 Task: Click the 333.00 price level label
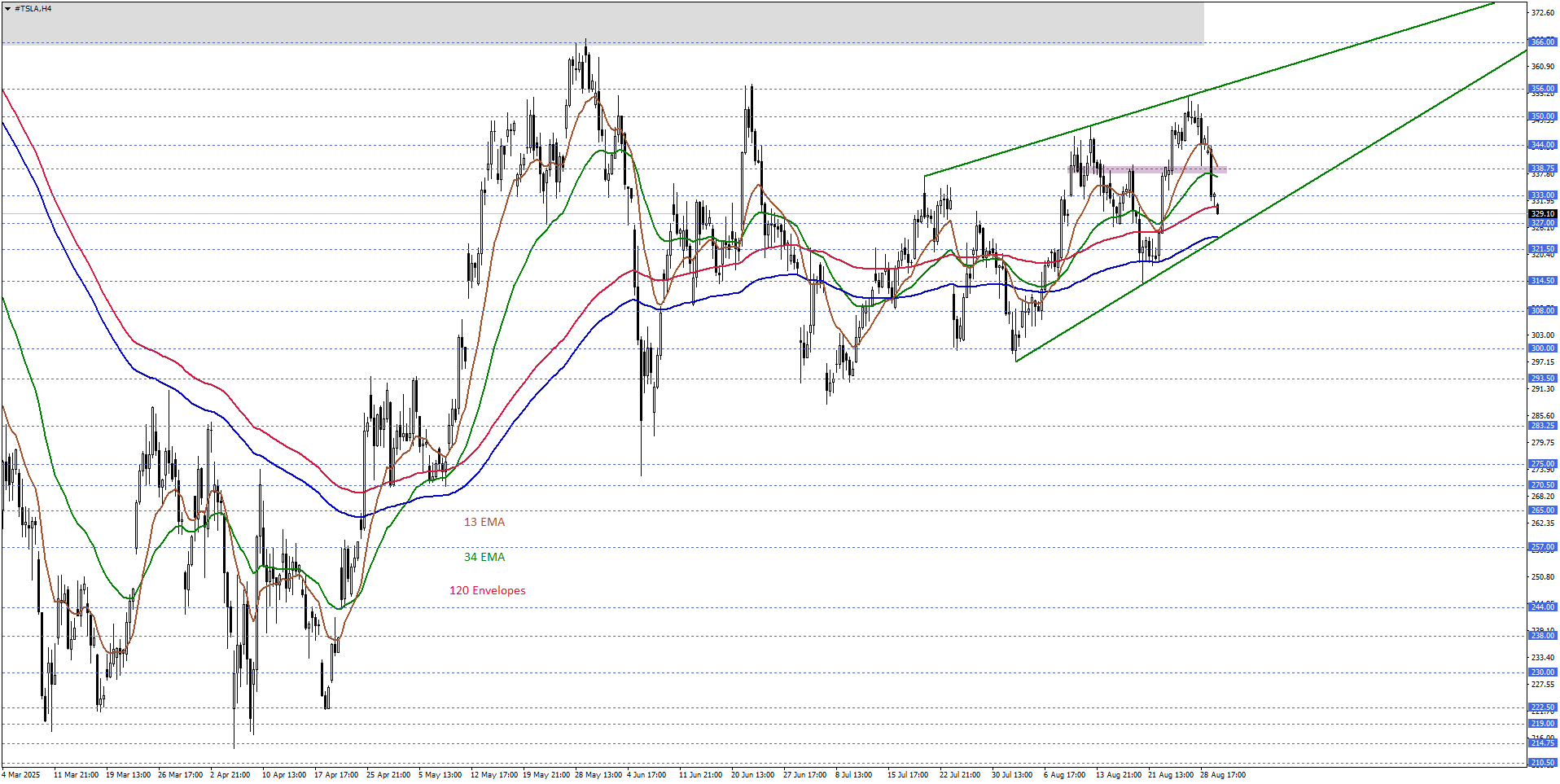coord(1542,195)
